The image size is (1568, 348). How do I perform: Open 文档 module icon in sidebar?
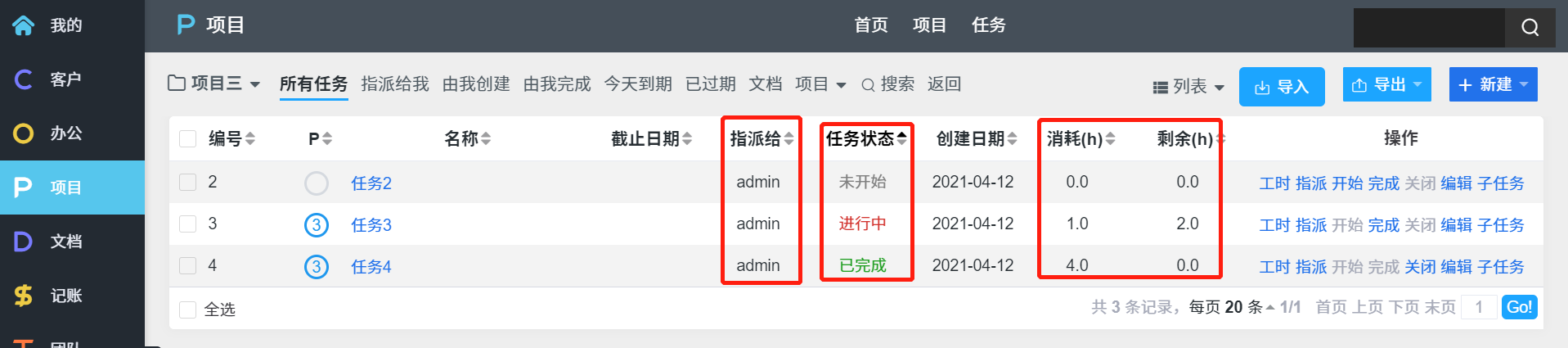[24, 242]
